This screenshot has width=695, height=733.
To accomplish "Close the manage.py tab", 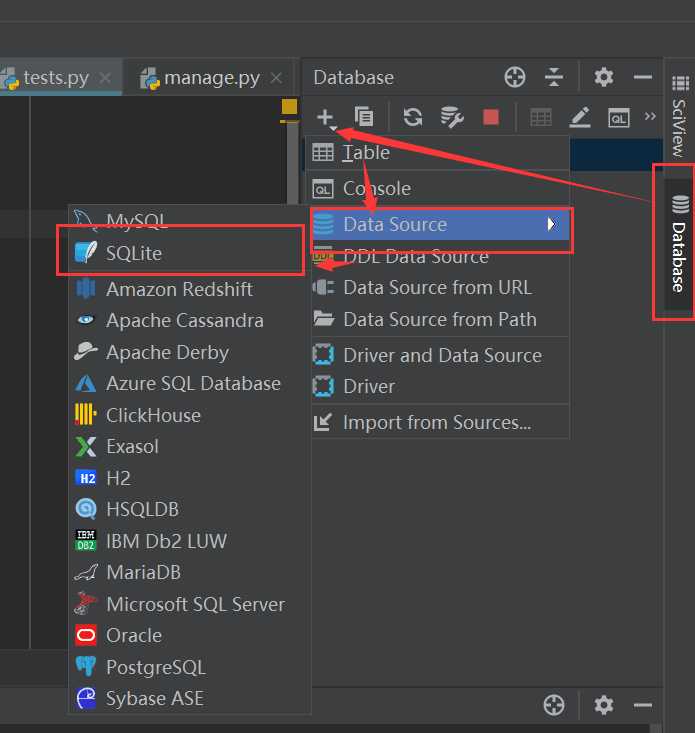I will [276, 78].
